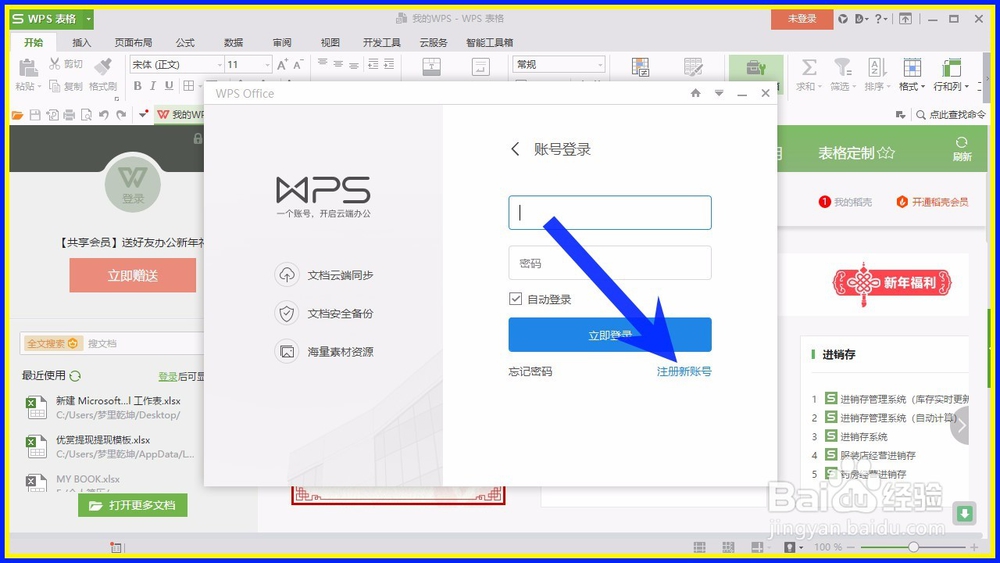Open the font size dropdown showing 11
Viewport: 1000px width, 563px height.
click(267, 64)
